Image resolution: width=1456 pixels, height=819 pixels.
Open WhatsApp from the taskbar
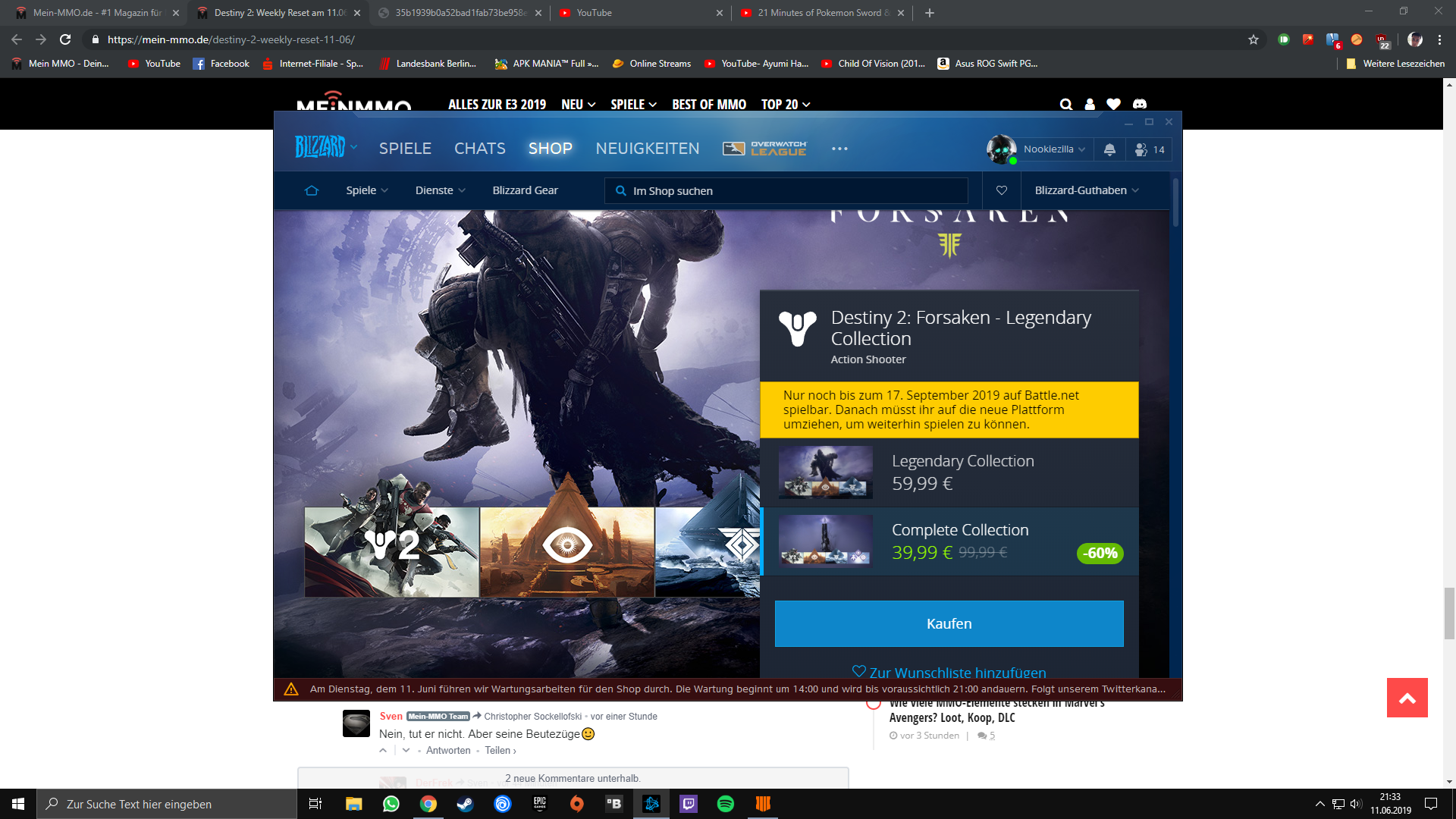(x=391, y=804)
